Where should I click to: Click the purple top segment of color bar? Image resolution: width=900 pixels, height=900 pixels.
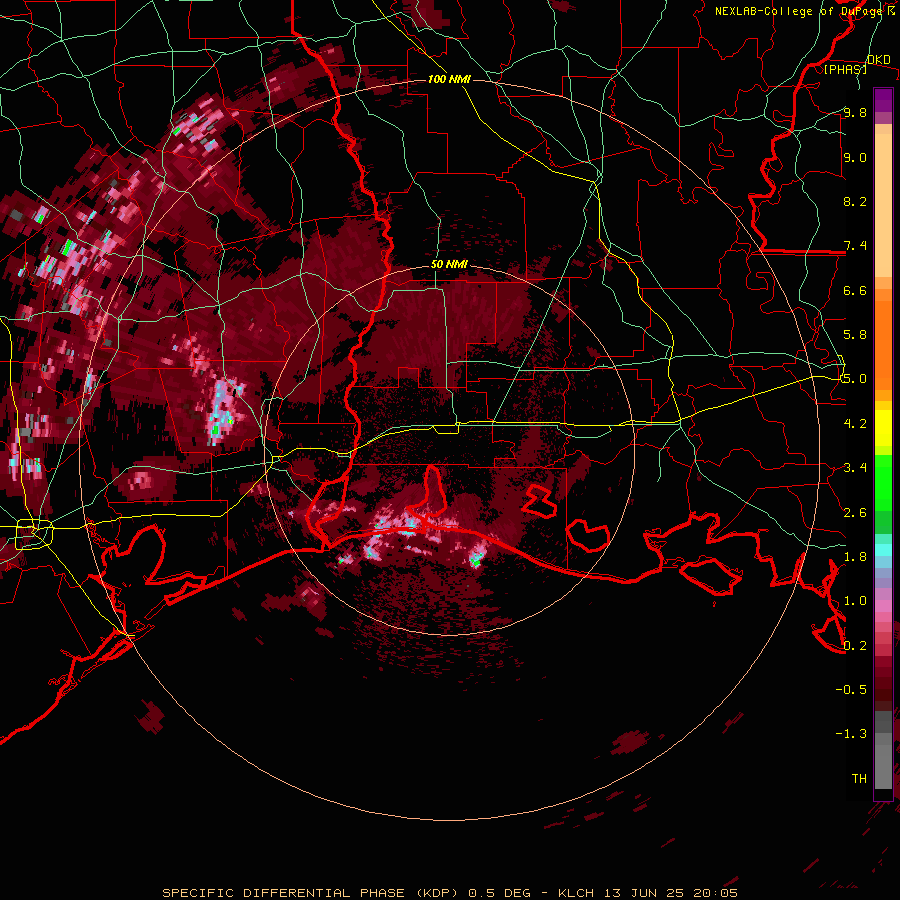883,100
